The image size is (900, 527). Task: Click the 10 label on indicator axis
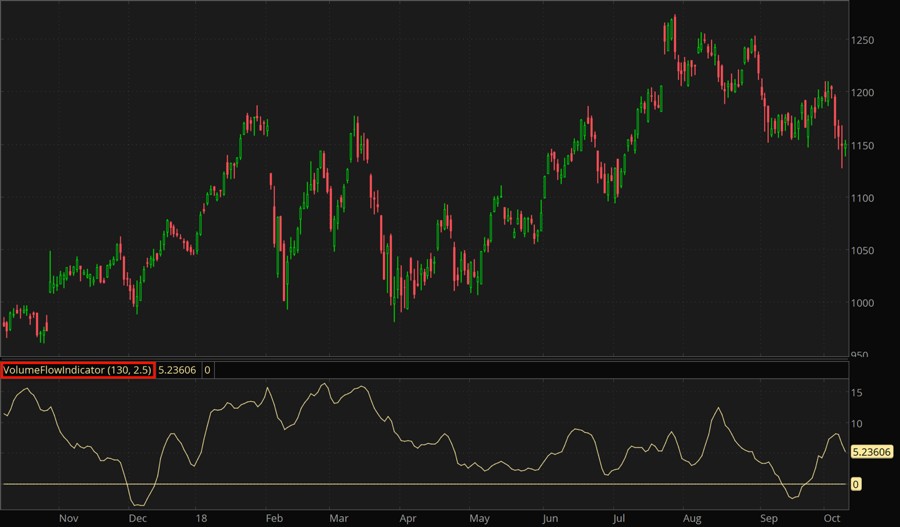point(858,425)
